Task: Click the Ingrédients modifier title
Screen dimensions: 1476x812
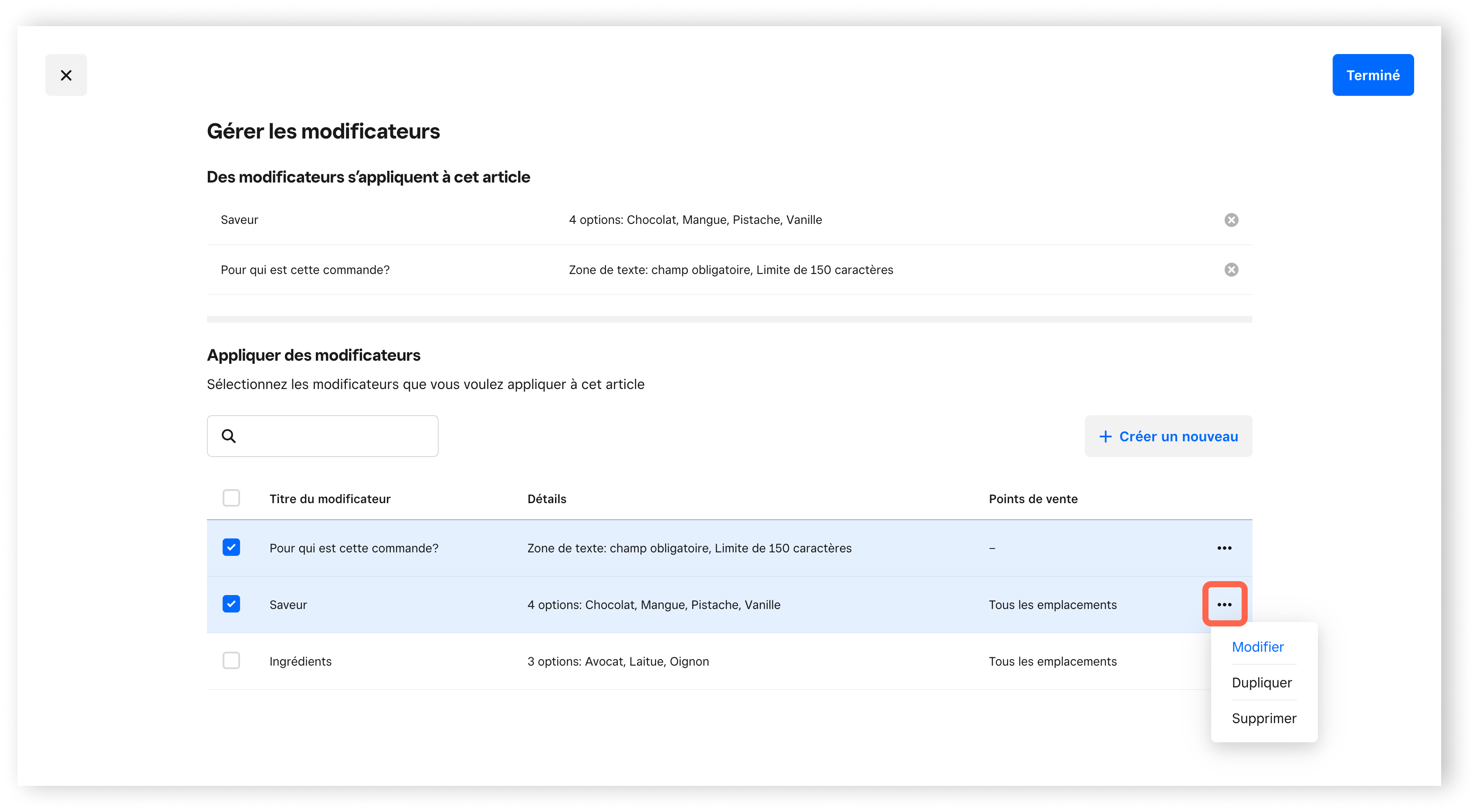Action: pyautogui.click(x=300, y=661)
